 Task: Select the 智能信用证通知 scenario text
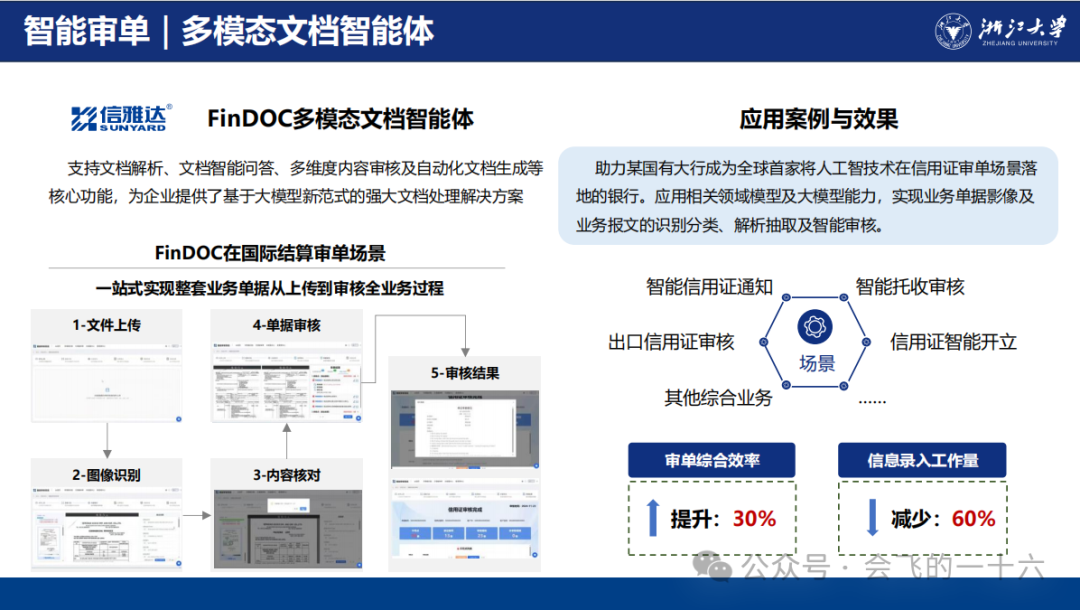[709, 286]
